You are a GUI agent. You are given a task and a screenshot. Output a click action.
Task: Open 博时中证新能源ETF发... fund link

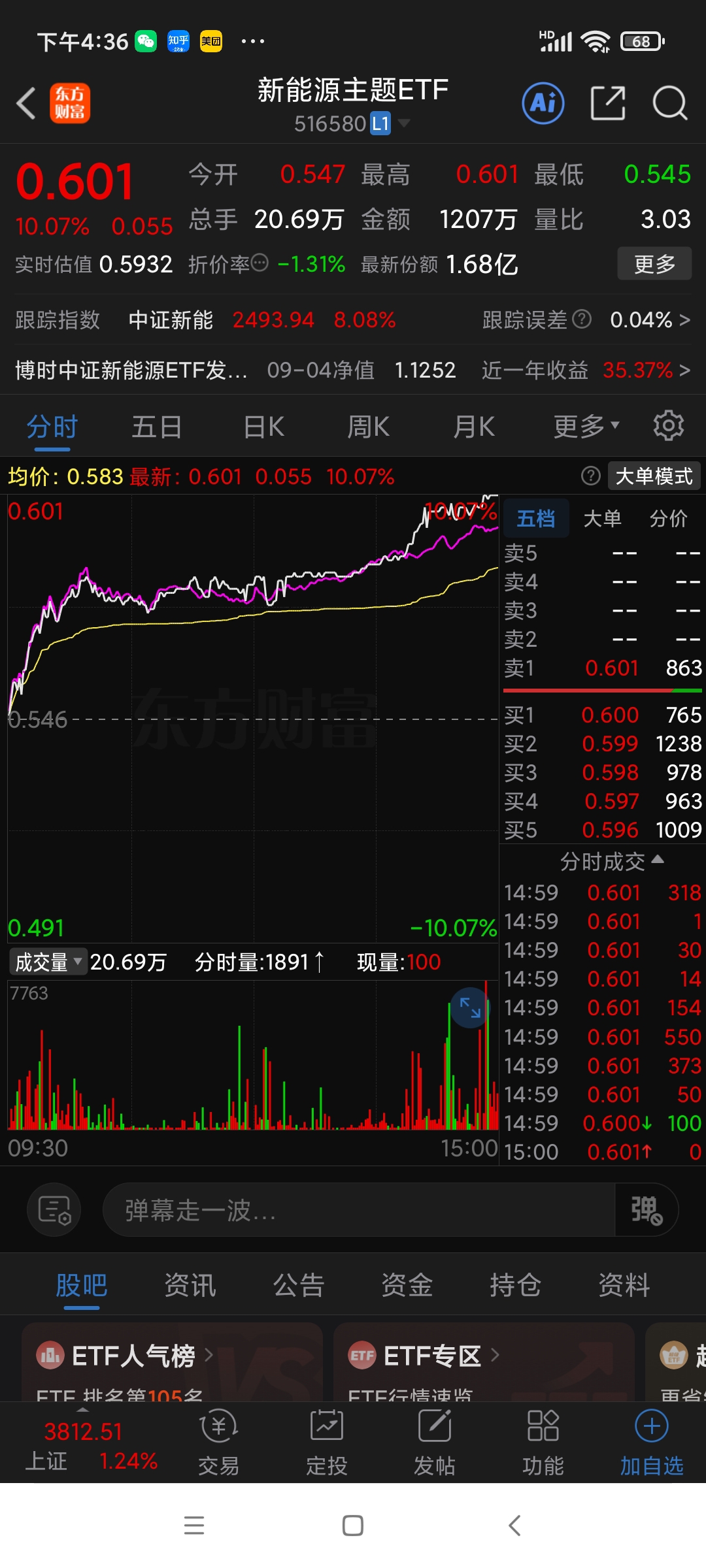click(131, 370)
